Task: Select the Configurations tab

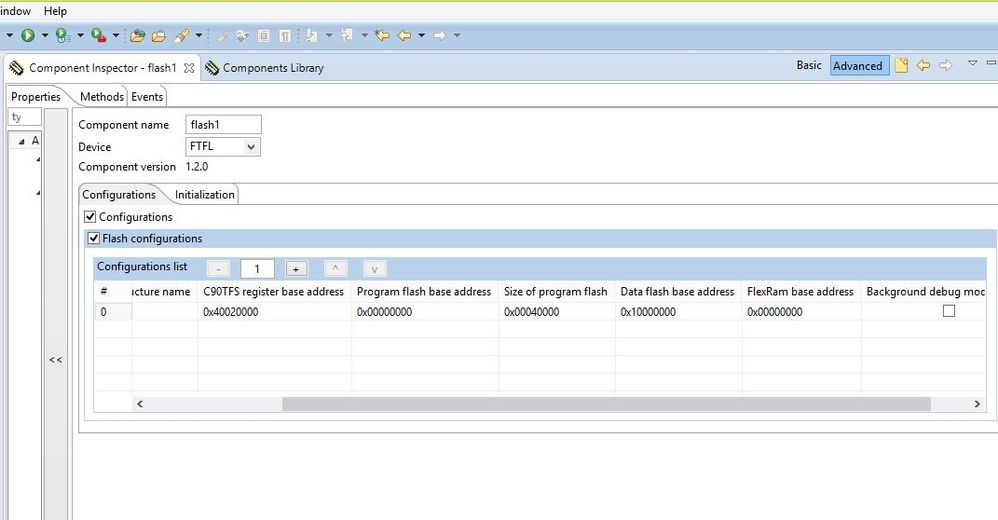Action: pyautogui.click(x=119, y=195)
